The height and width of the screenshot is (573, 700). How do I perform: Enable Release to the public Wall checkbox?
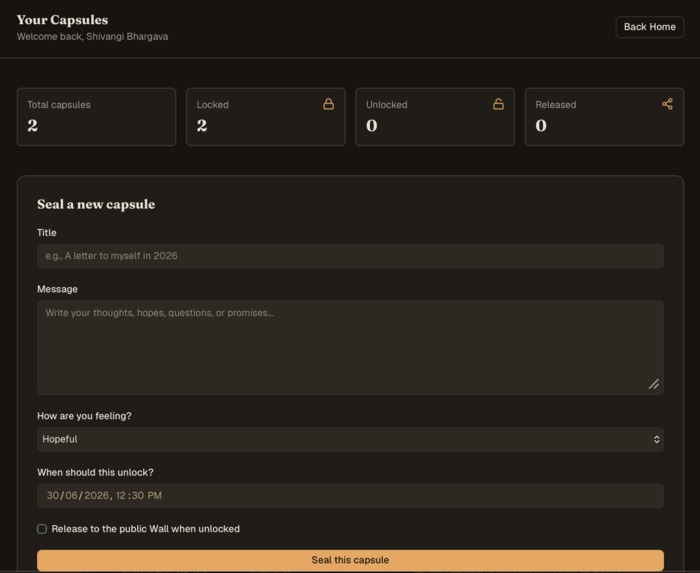point(42,529)
